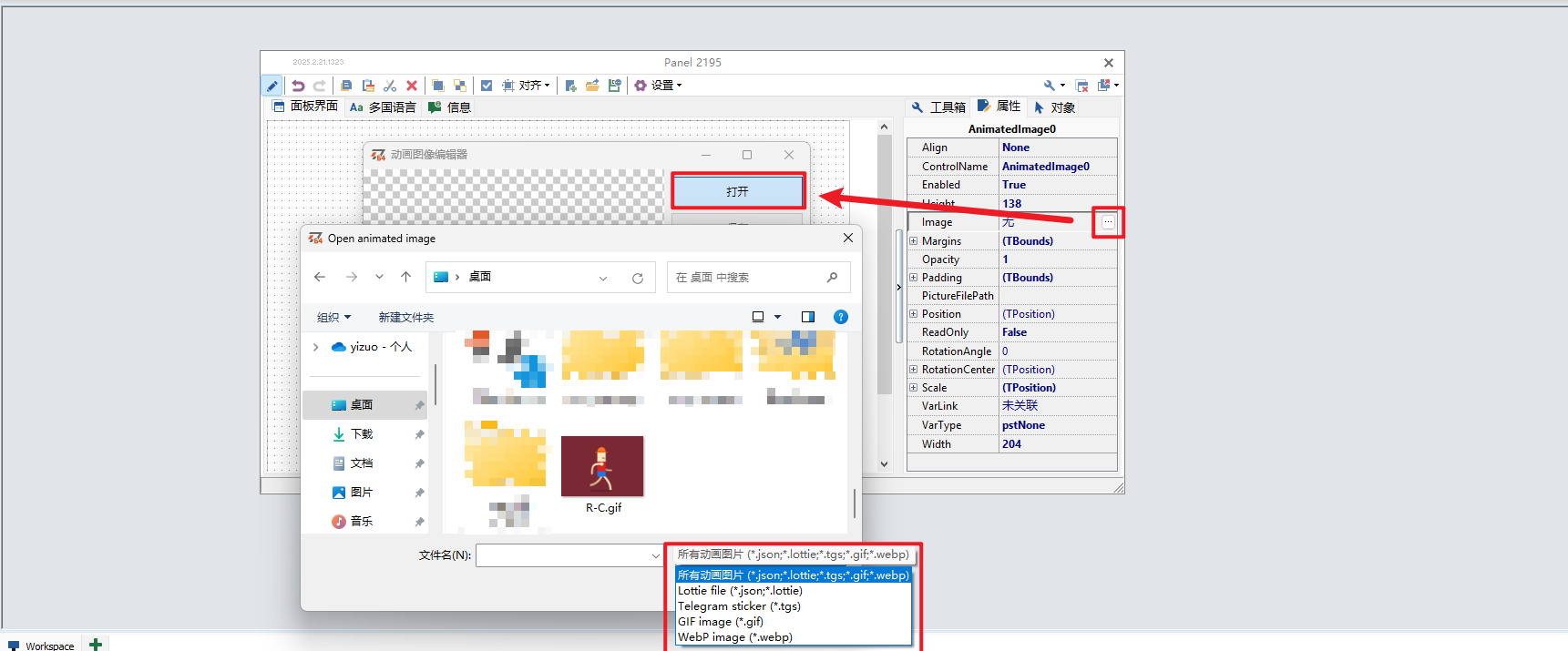Expand the address bar path dropdown
Viewport: 1568px width, 651px height.
click(x=603, y=278)
